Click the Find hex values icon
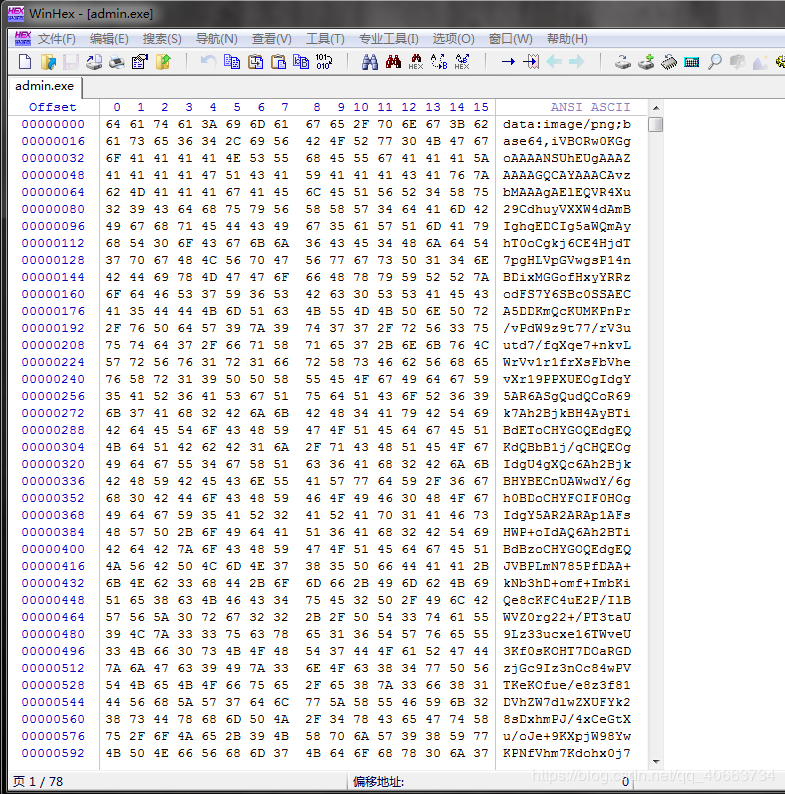 pyautogui.click(x=416, y=62)
